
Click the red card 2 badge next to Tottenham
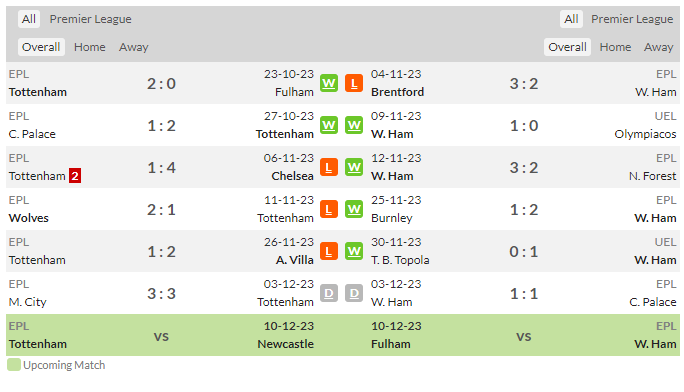coord(75,176)
